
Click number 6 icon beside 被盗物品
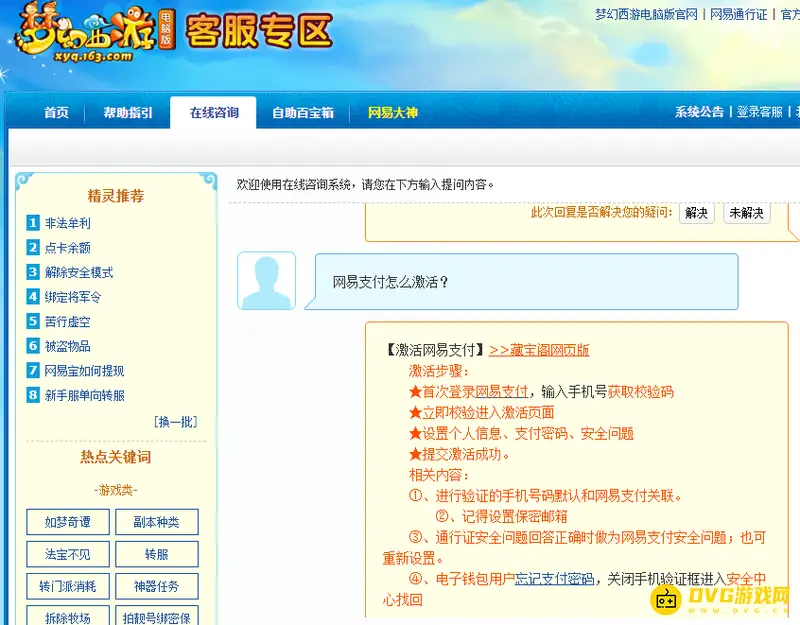pos(33,345)
